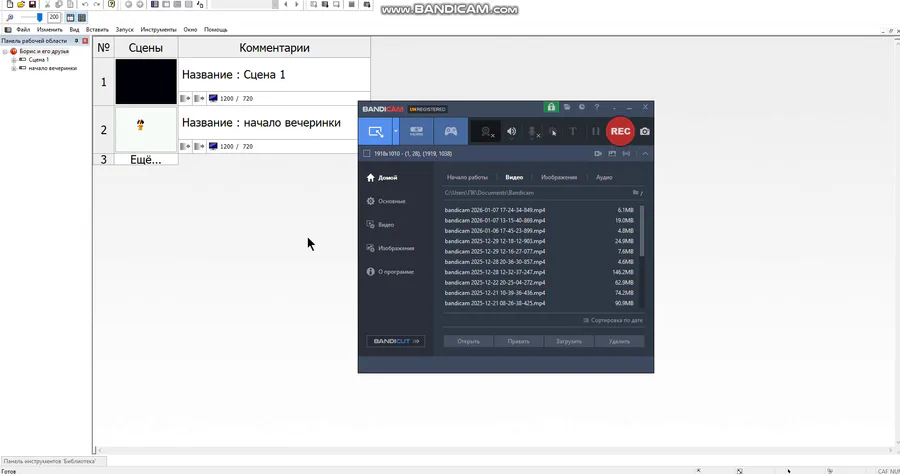Select начало вечеринки in the workspace tree
This screenshot has width=900, height=474.
pyautogui.click(x=52, y=68)
